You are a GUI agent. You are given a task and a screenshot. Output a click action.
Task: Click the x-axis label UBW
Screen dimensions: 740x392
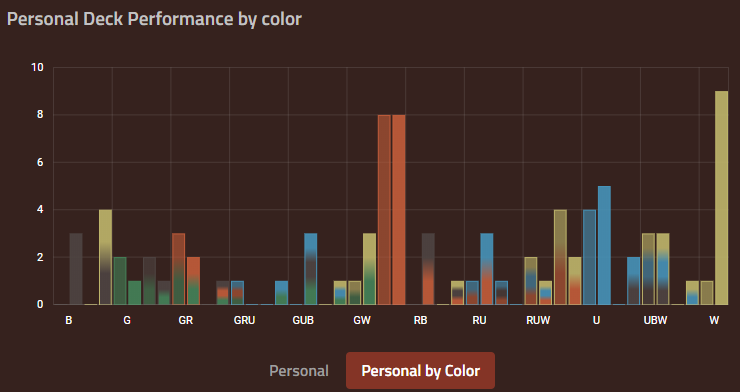[x=656, y=320]
